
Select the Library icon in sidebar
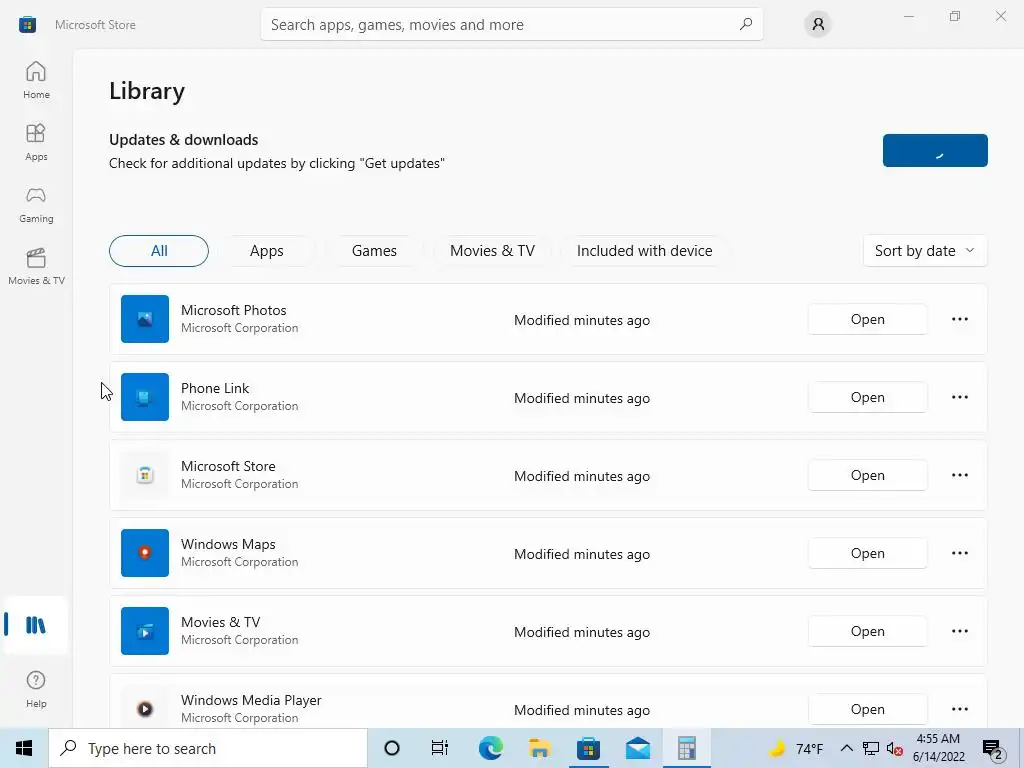[36, 625]
